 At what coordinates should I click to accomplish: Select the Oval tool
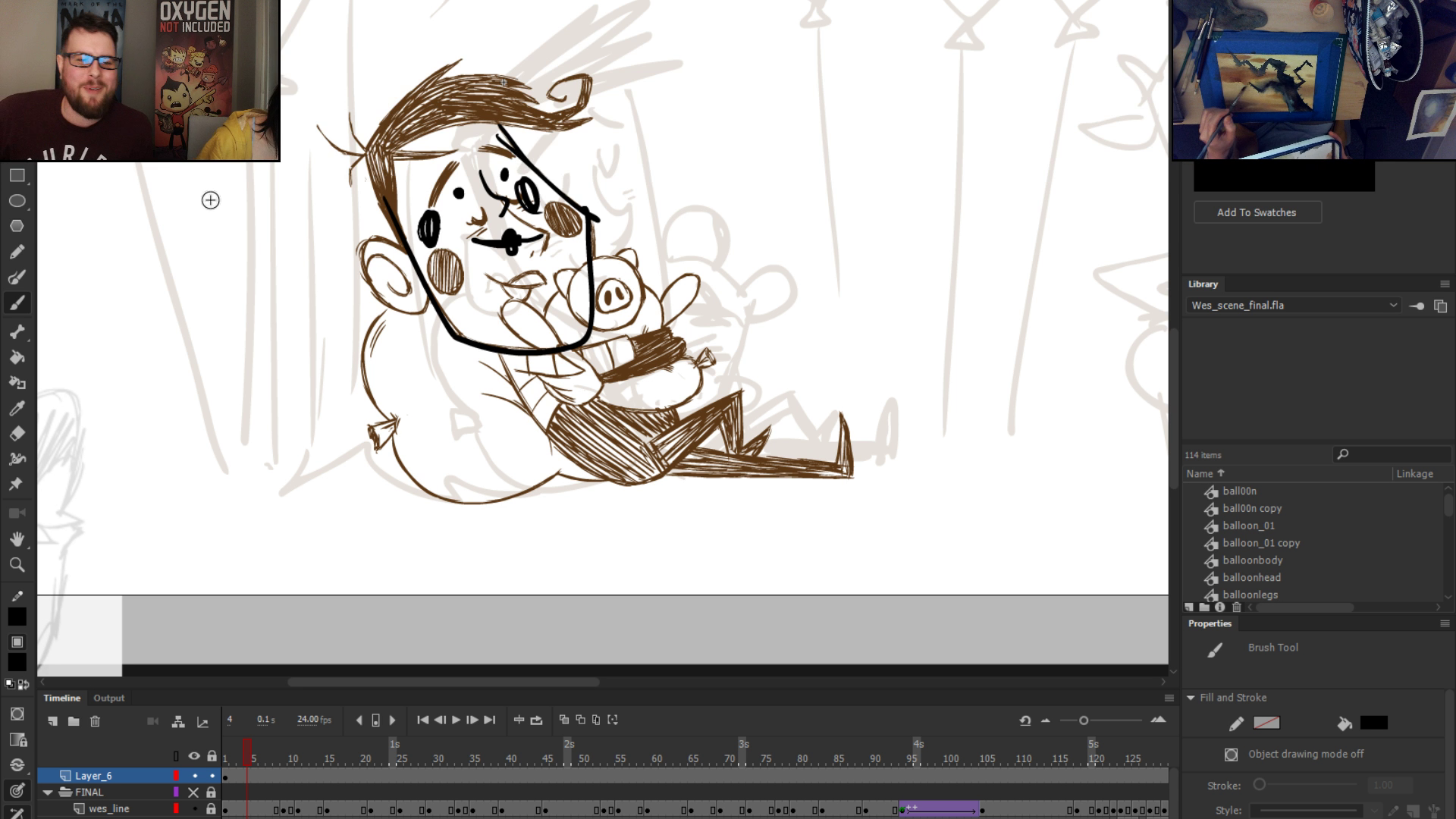pyautogui.click(x=17, y=201)
